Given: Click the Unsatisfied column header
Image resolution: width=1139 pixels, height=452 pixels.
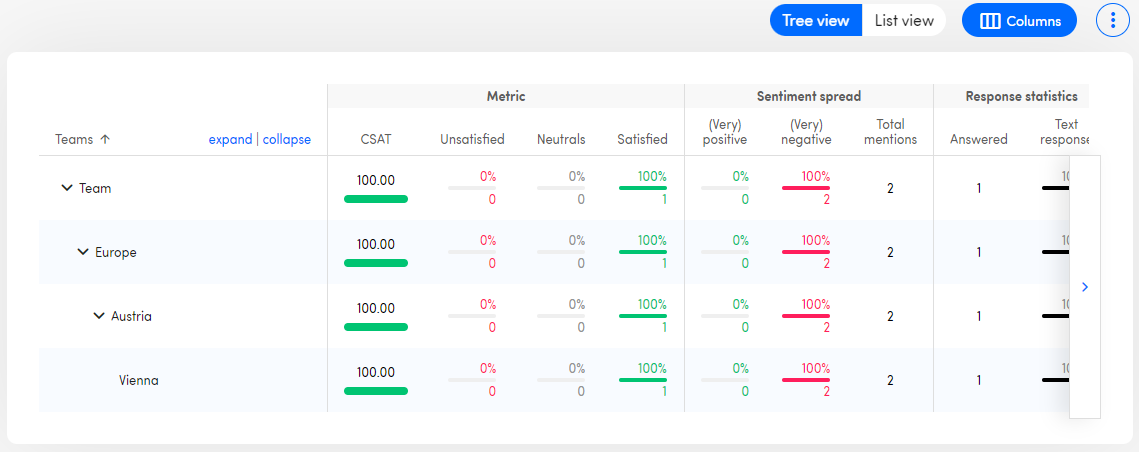Looking at the screenshot, I should [472, 140].
